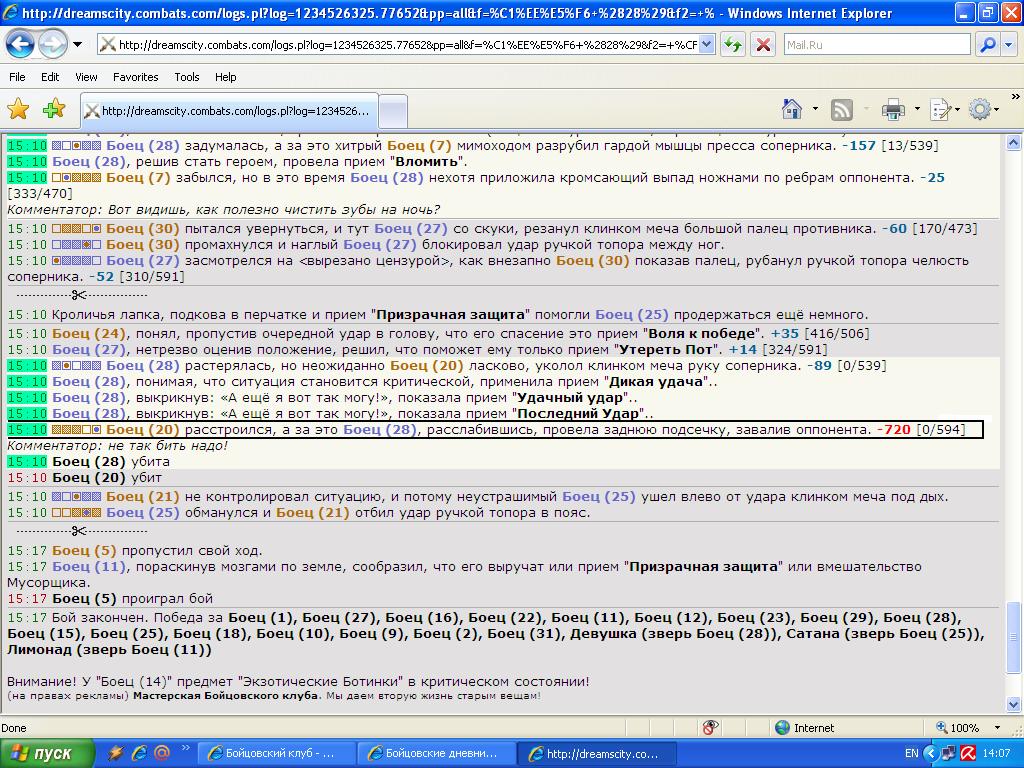Click the scrollbar down arrow

(1014, 704)
